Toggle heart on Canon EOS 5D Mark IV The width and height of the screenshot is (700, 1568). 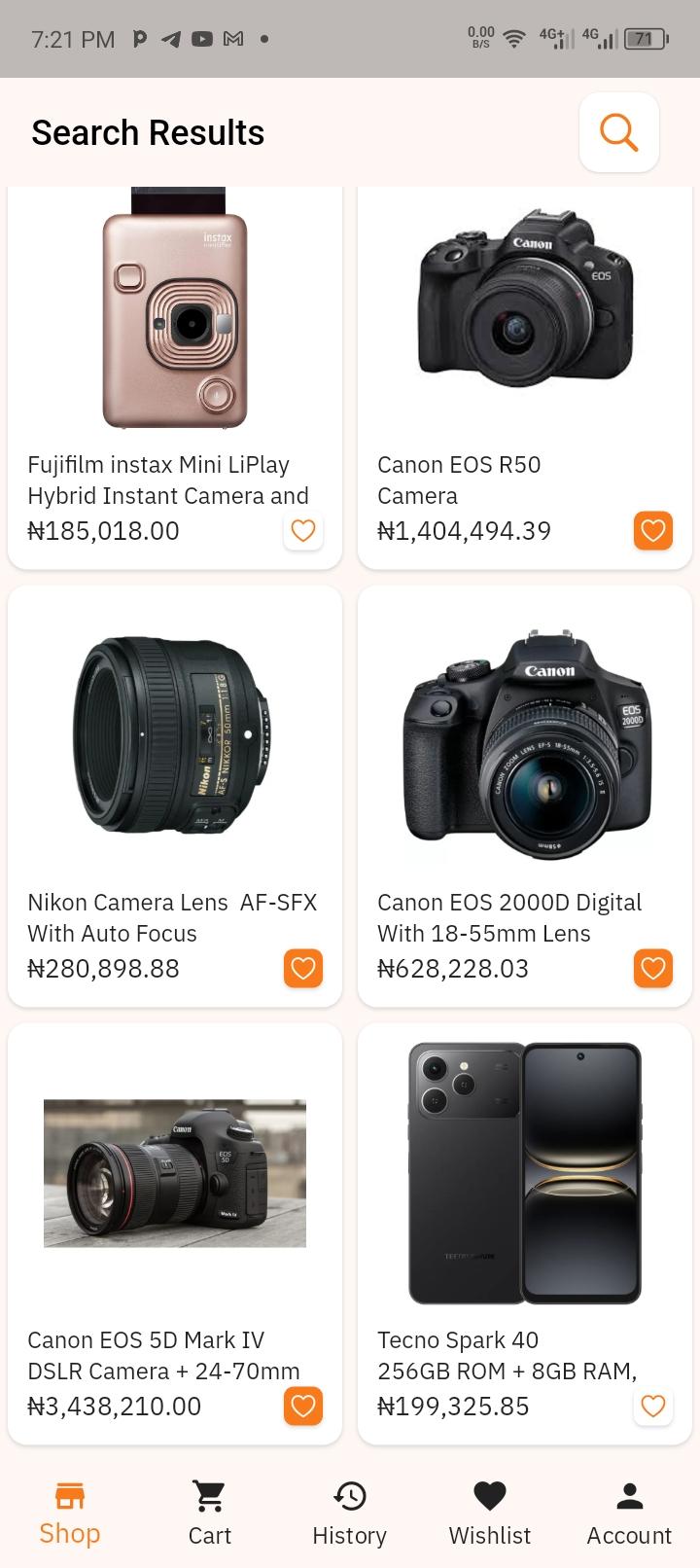pos(303,1407)
